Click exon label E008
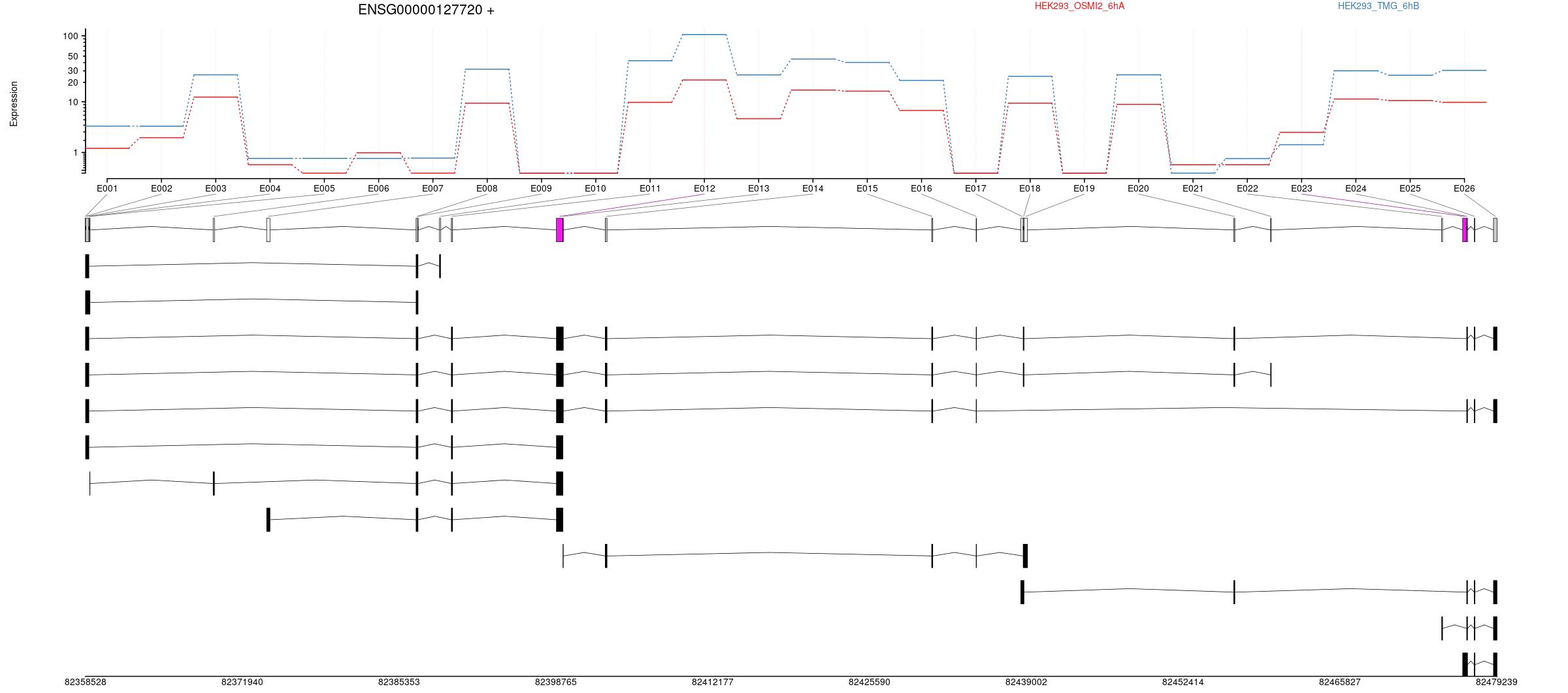The height and width of the screenshot is (693, 1568). tap(487, 189)
